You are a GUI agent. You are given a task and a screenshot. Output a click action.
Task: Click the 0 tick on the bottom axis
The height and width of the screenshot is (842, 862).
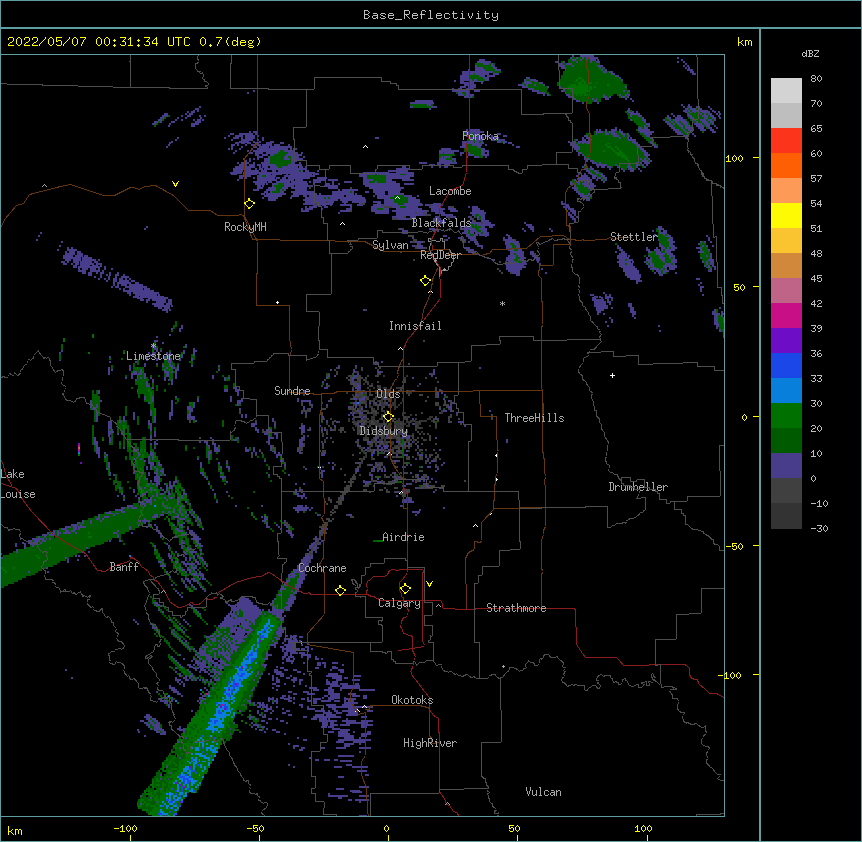pyautogui.click(x=386, y=829)
